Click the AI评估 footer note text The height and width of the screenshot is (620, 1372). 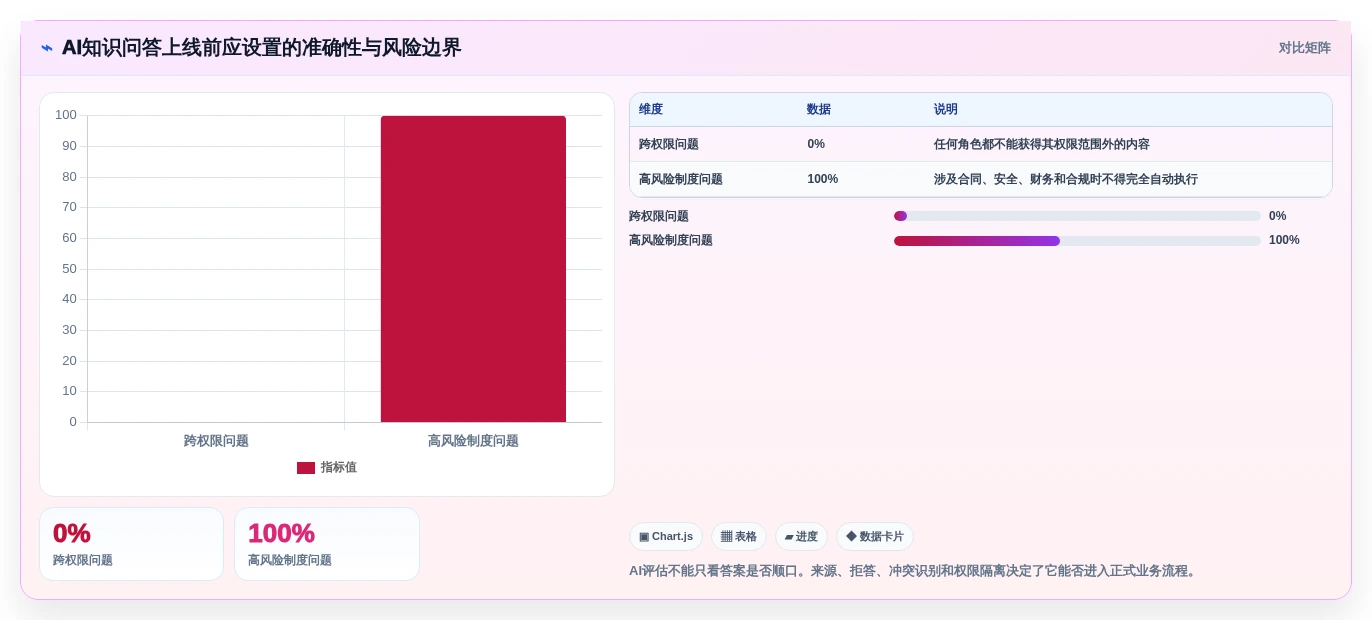click(x=914, y=571)
